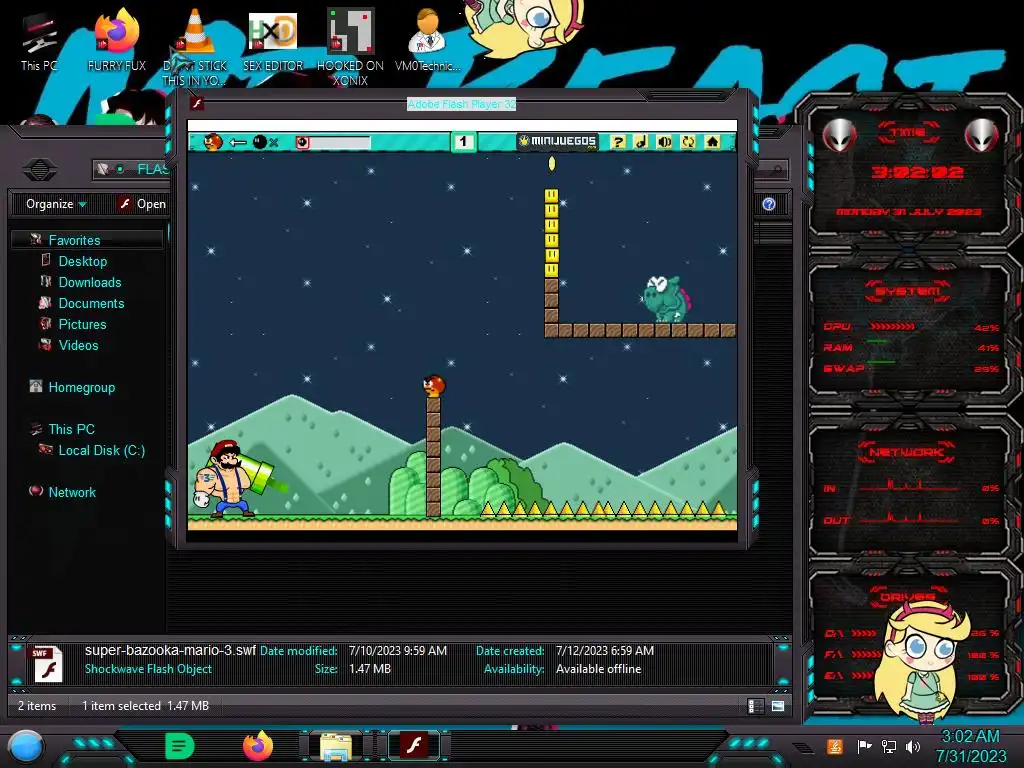The height and width of the screenshot is (768, 1024).
Task: Open the VLC cone desktop shortcut
Action: point(195,47)
